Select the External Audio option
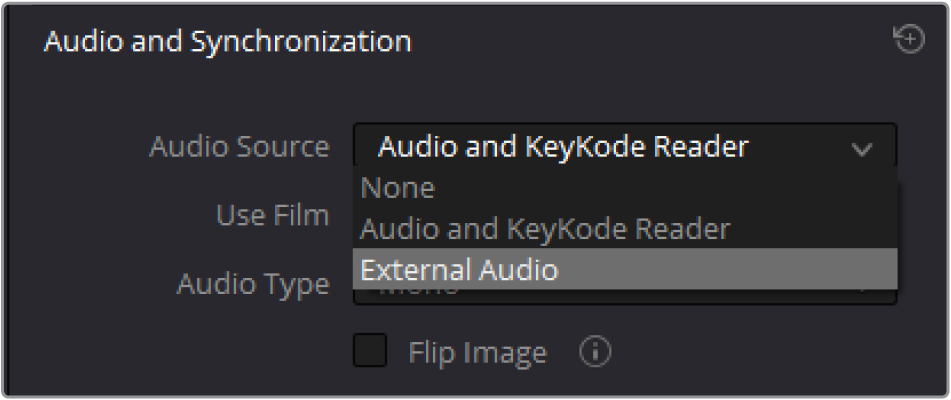Screen dimensions: 951x400 tap(625, 269)
